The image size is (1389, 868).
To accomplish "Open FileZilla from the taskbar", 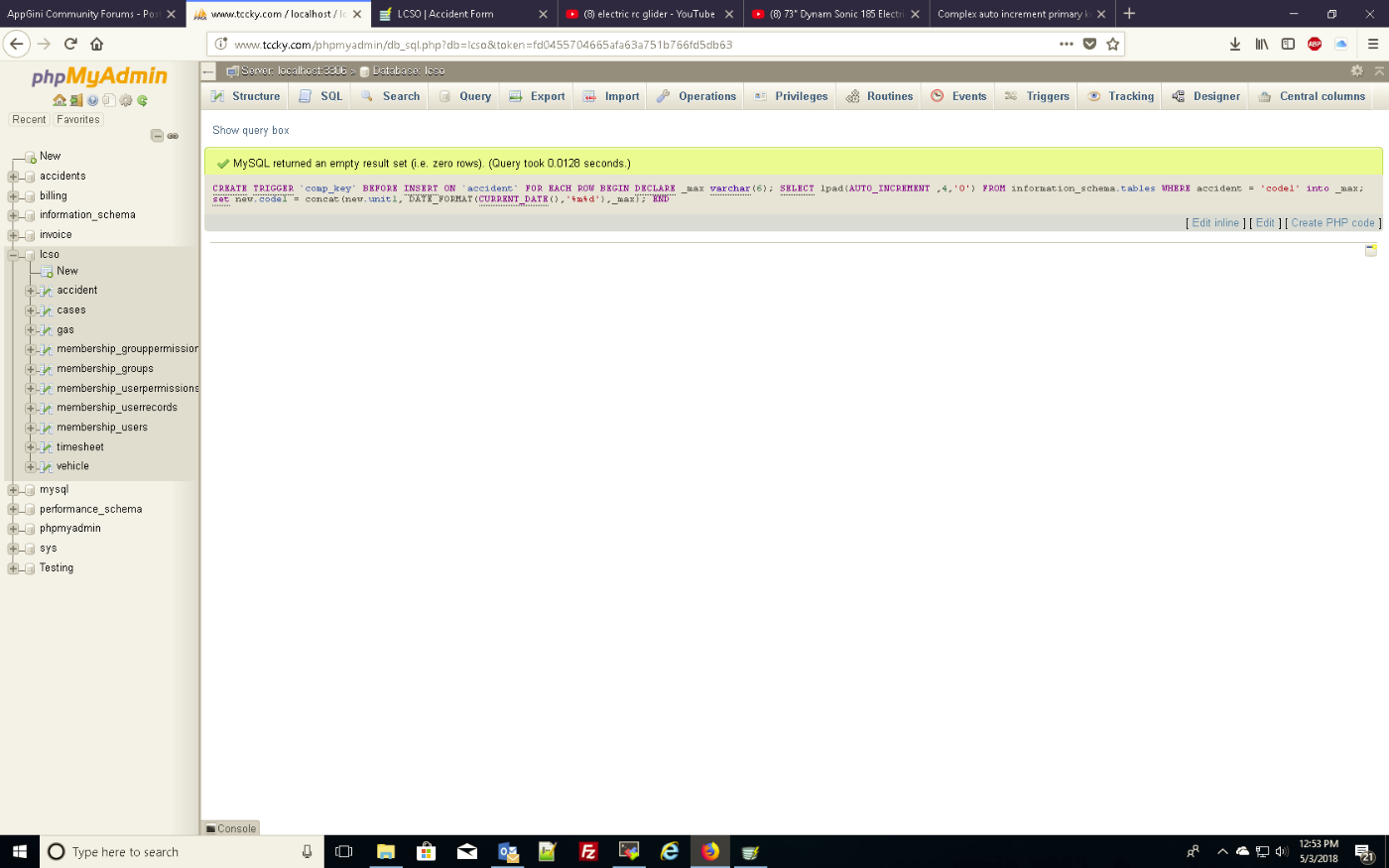I will [x=588, y=851].
